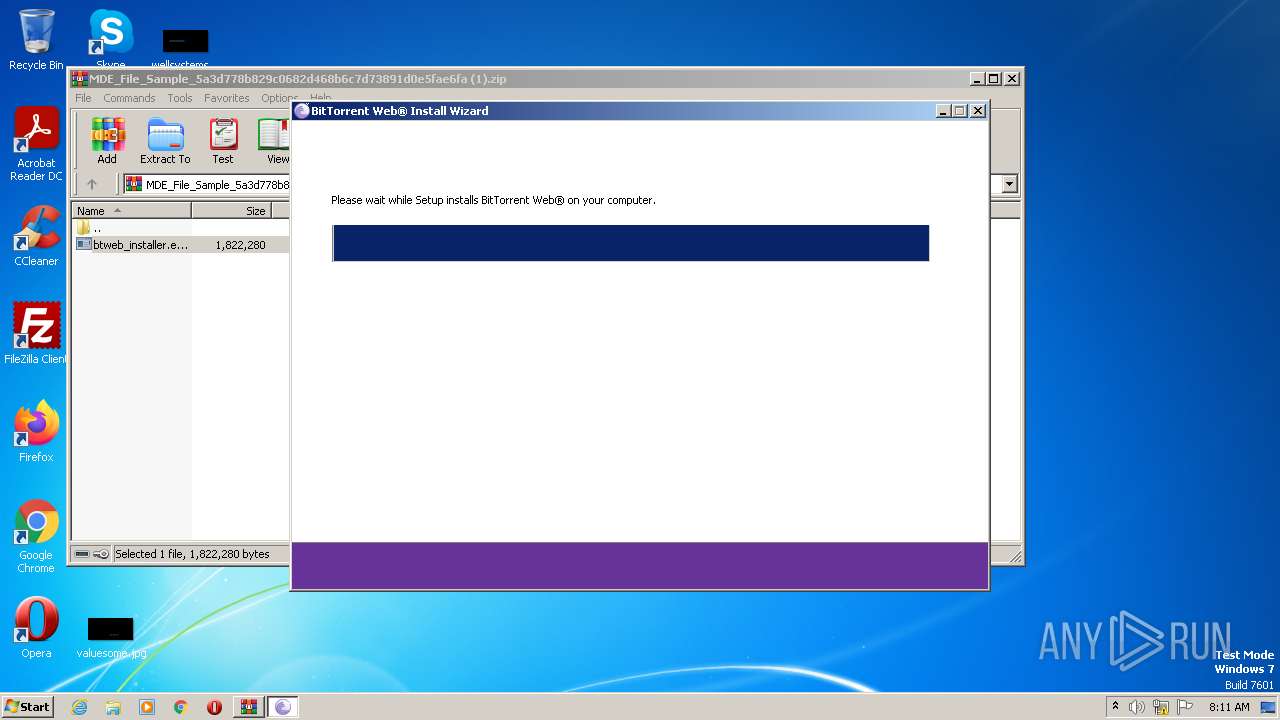Image resolution: width=1280 pixels, height=720 pixels.
Task: Expand the WinRAR address bar dropdown
Action: pos(1009,184)
